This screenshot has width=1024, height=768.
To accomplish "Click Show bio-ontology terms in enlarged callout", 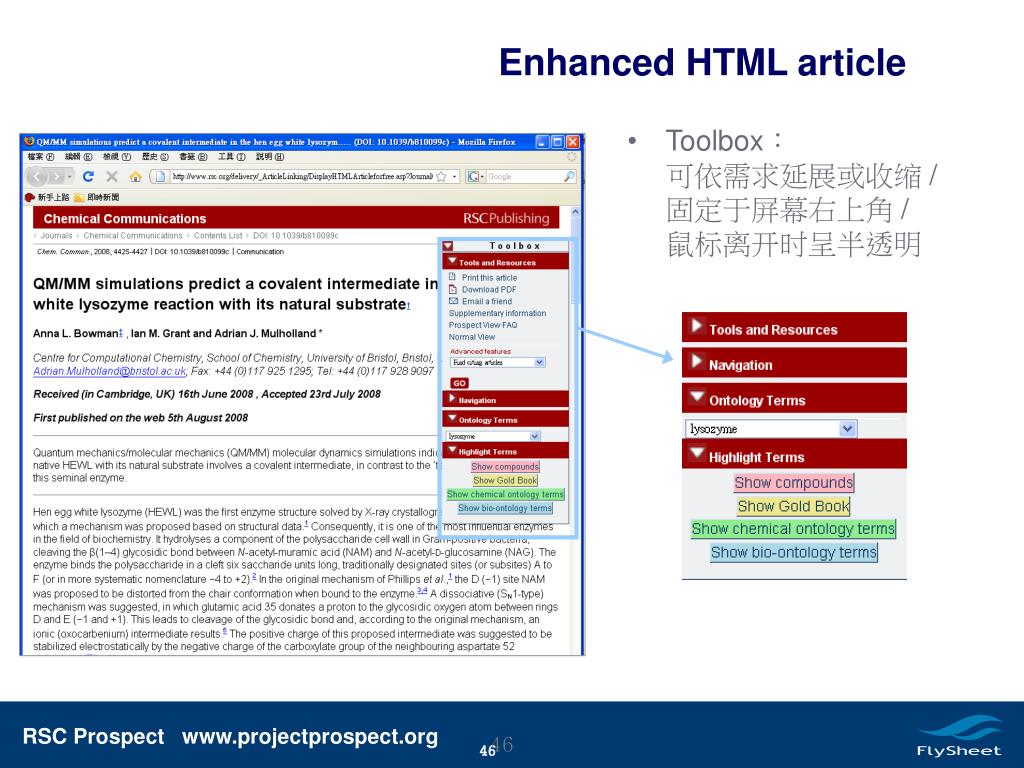I will pyautogui.click(x=793, y=552).
